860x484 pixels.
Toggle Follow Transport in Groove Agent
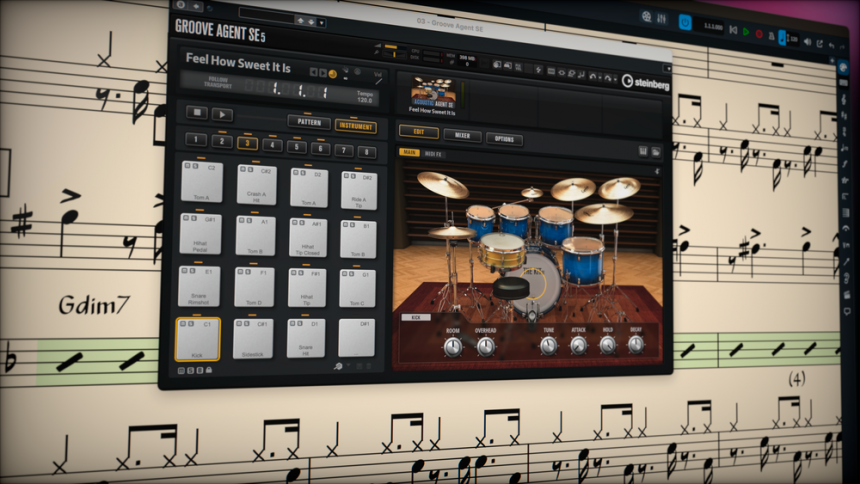click(x=218, y=82)
